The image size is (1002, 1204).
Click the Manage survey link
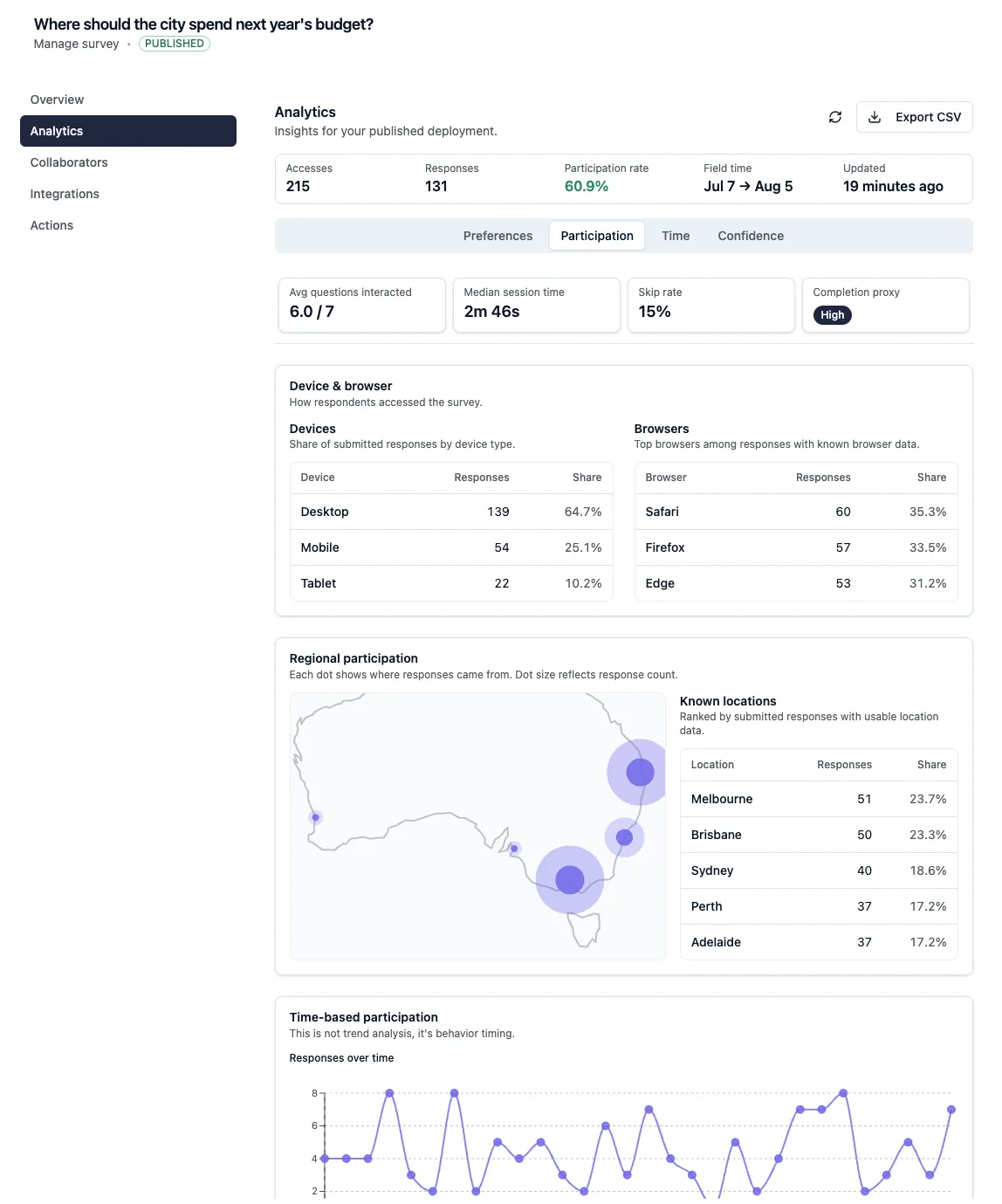click(x=76, y=44)
